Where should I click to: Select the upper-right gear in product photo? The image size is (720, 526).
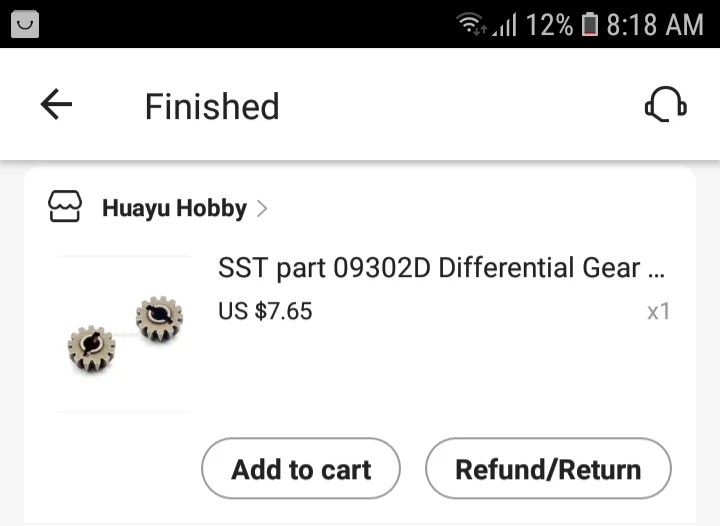click(159, 318)
